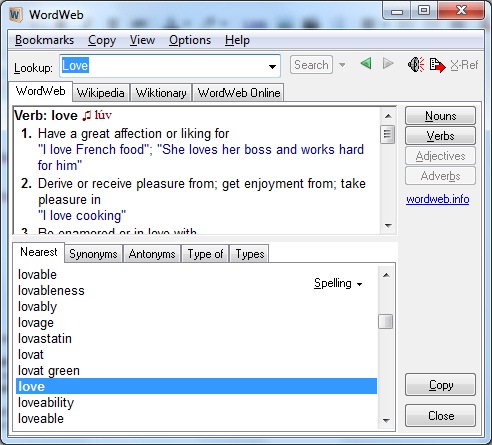Click the word 'affection' in definition one
The image size is (492, 445).
pos(138,134)
